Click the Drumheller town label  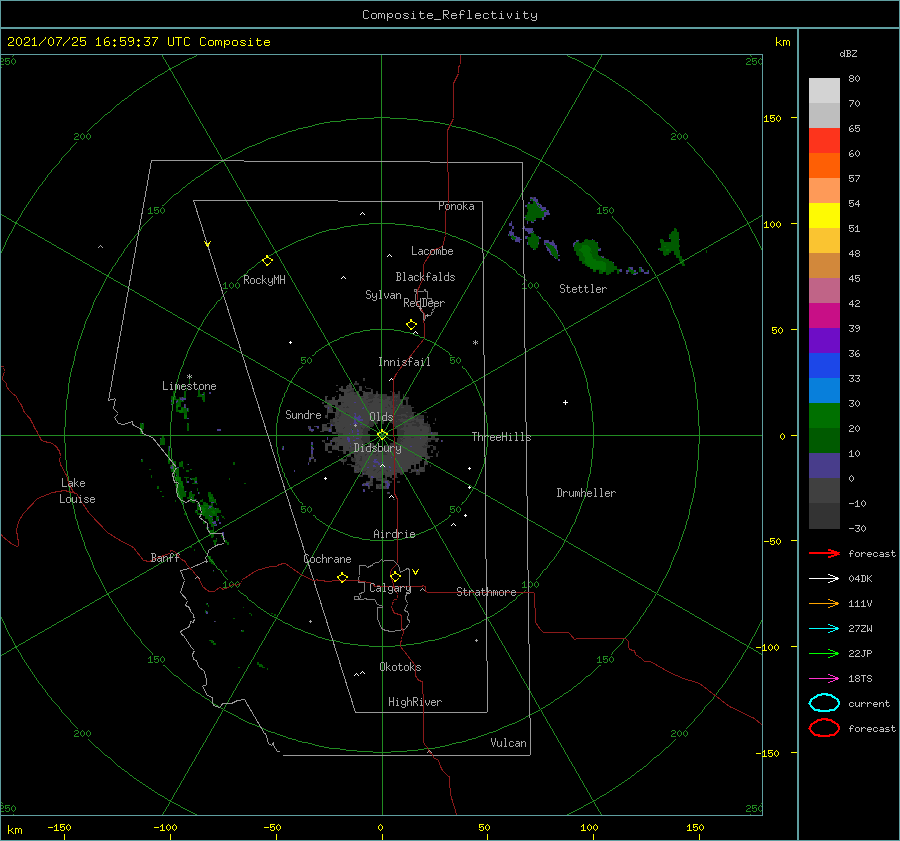click(586, 493)
